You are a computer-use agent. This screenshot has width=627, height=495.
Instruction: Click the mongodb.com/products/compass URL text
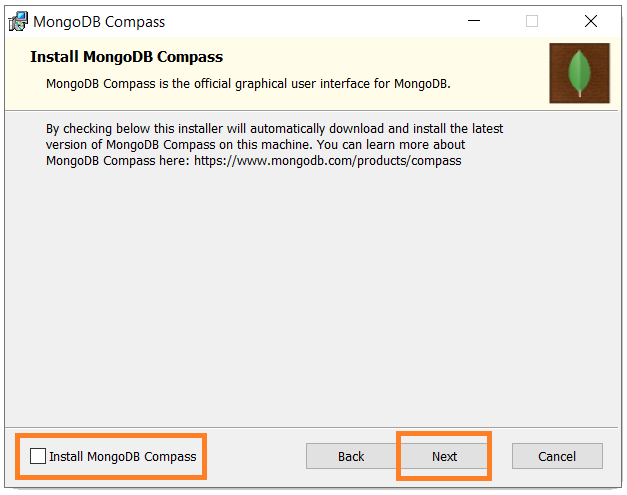point(327,161)
